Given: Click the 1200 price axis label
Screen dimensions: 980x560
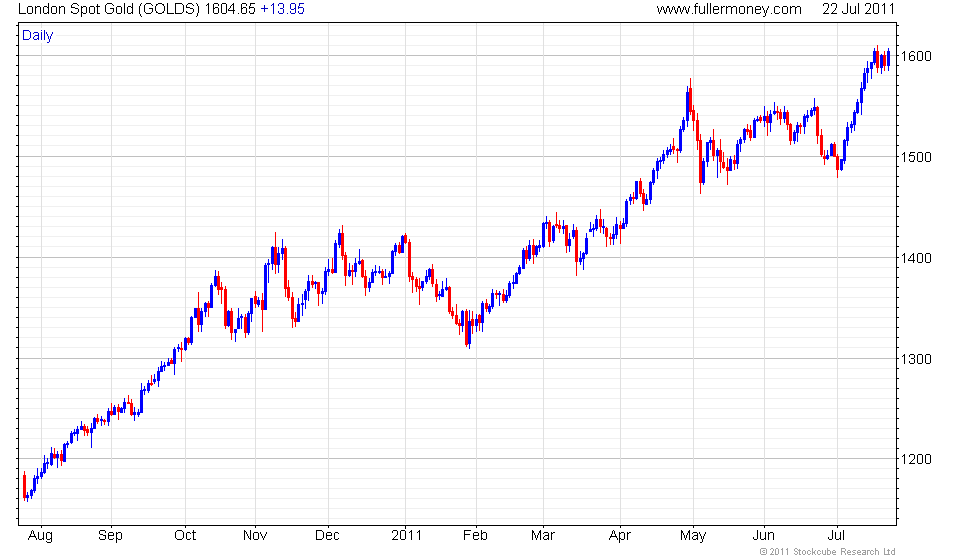Looking at the screenshot, I should 916,459.
